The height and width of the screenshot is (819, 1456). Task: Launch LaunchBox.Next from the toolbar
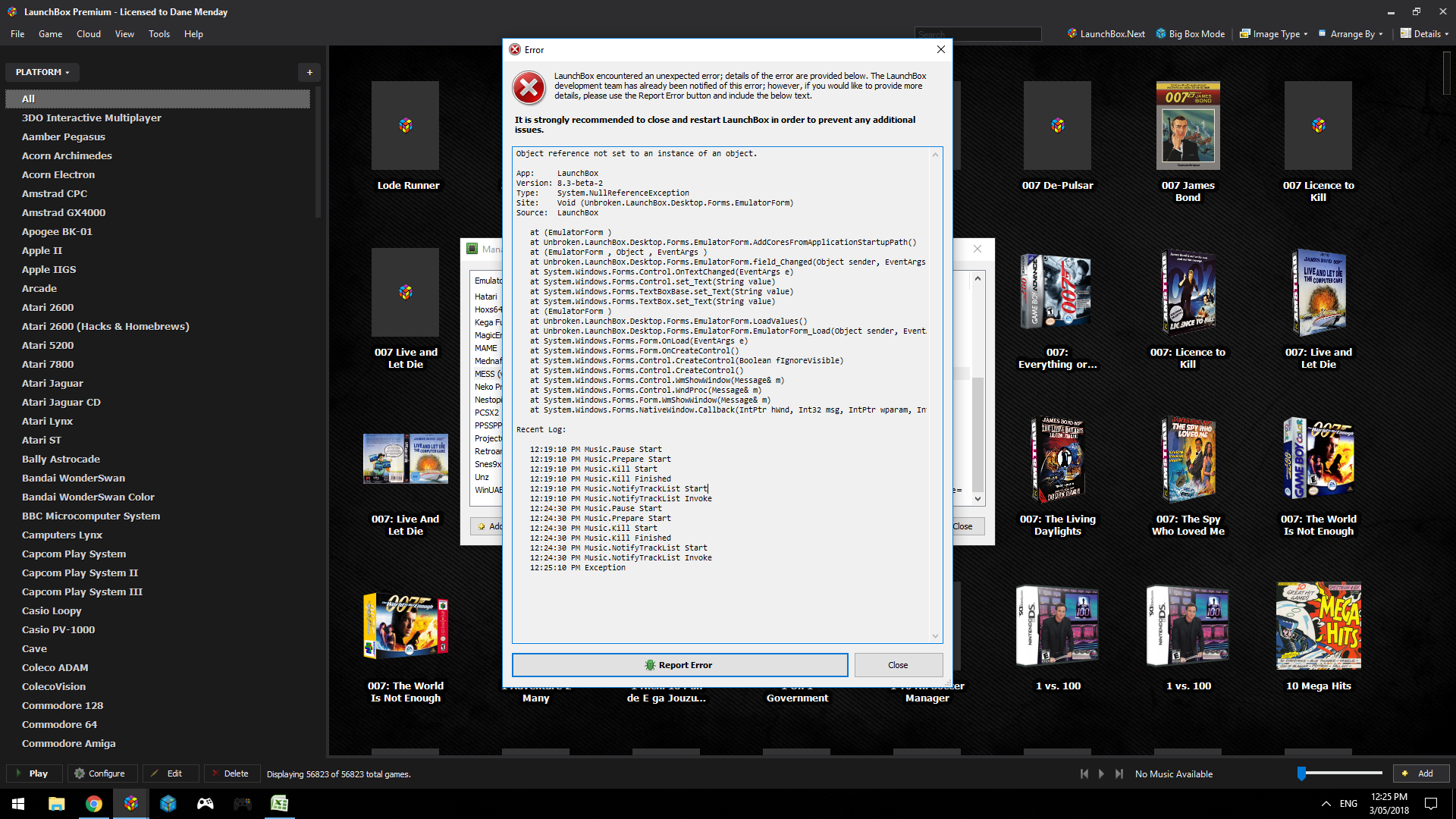1106,34
